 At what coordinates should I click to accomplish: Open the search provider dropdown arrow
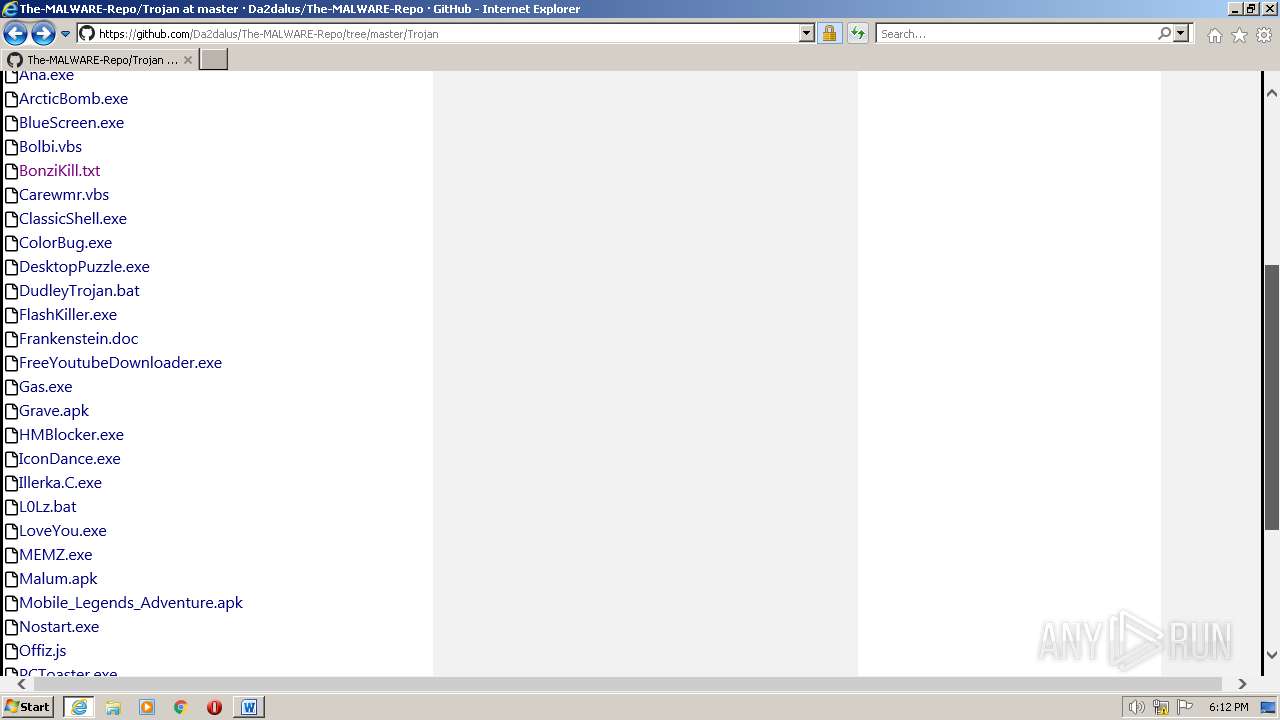point(1181,33)
